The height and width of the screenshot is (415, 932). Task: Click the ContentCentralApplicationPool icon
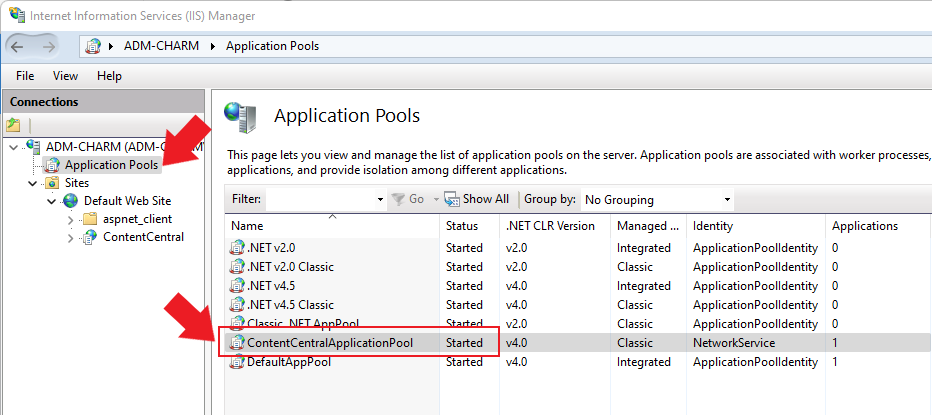click(237, 343)
